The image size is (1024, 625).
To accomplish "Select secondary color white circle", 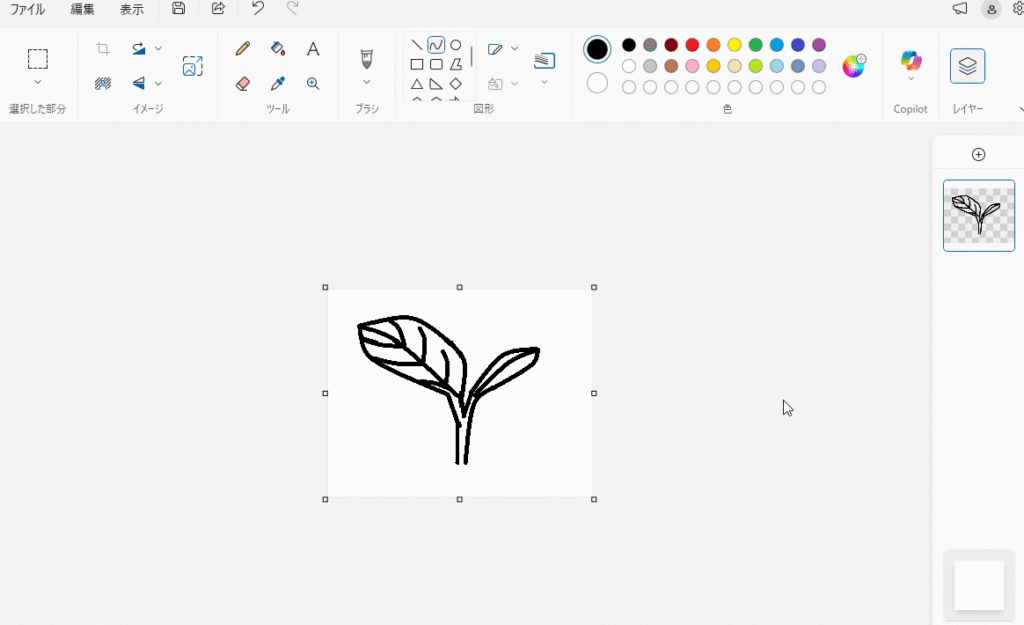I will click(597, 83).
